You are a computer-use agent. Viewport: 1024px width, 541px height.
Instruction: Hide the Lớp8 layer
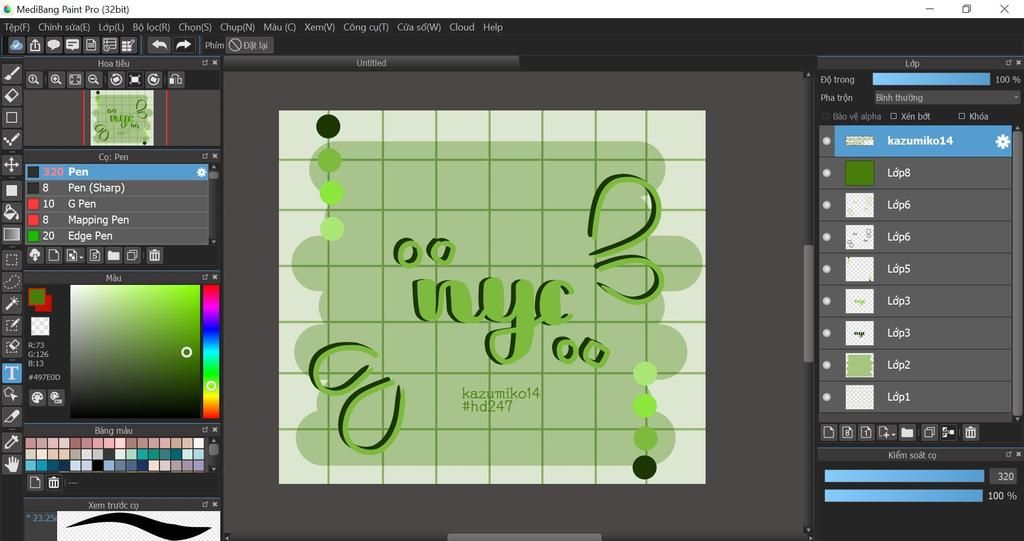pyautogui.click(x=826, y=173)
